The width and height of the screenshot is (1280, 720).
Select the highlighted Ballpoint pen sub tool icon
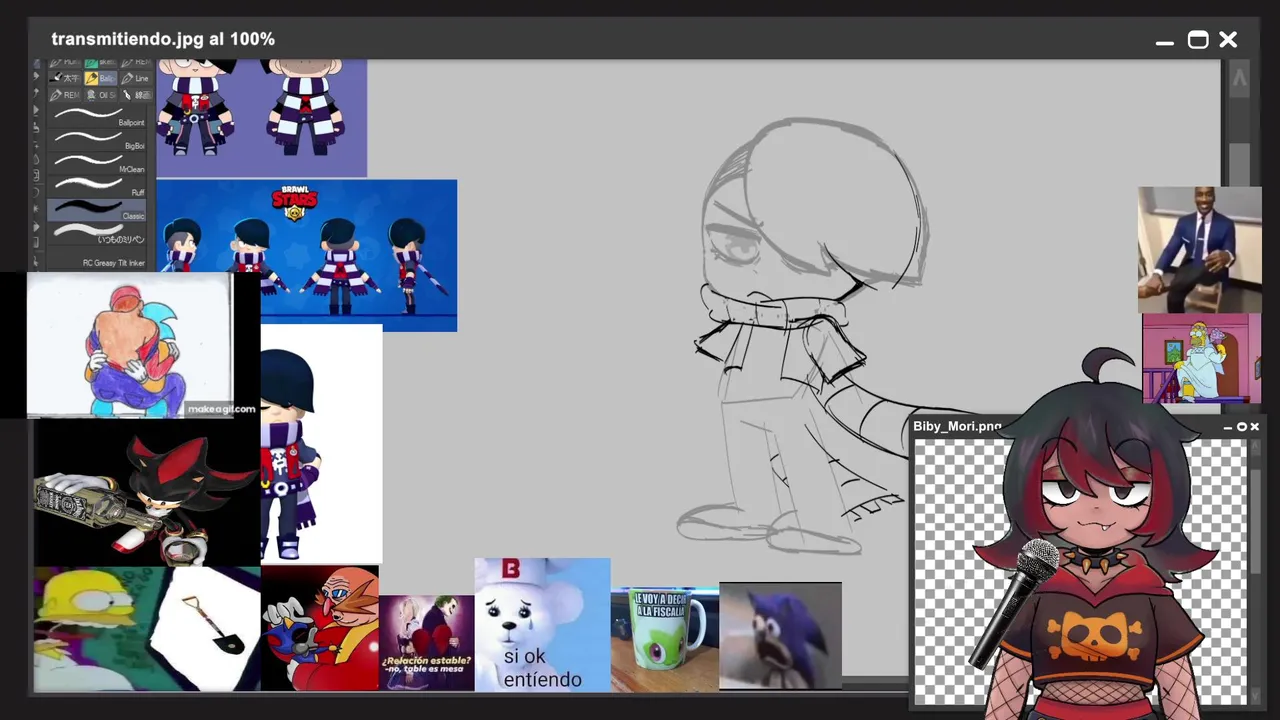pos(99,78)
